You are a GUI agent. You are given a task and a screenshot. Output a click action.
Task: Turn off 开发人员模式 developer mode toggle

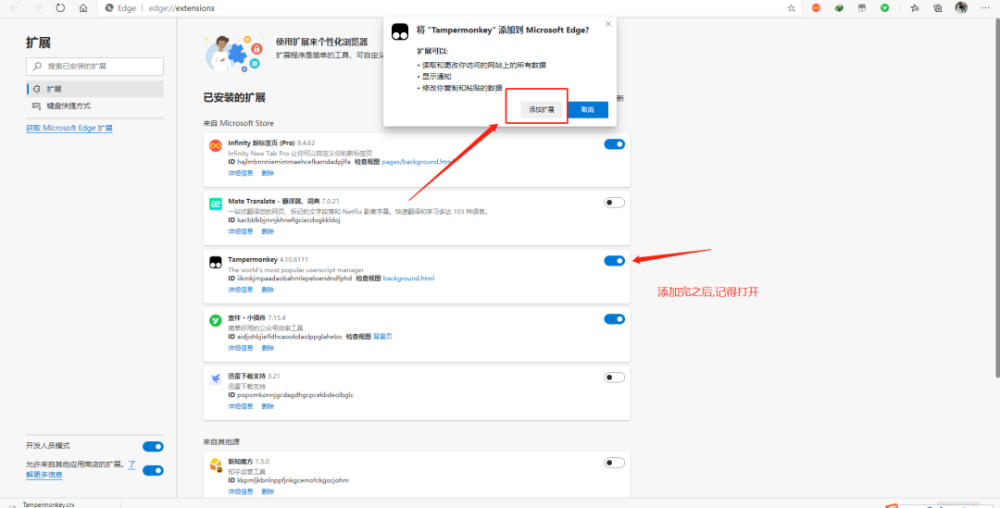153,447
